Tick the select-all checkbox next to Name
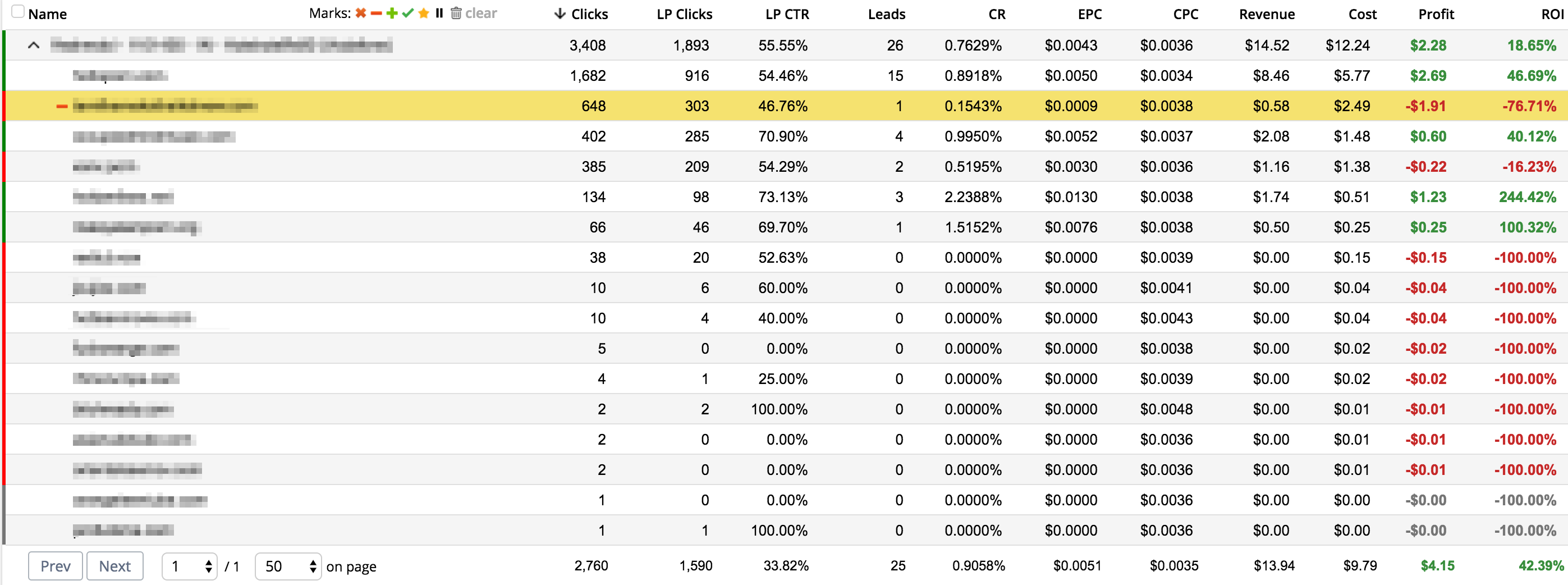 [x=19, y=12]
